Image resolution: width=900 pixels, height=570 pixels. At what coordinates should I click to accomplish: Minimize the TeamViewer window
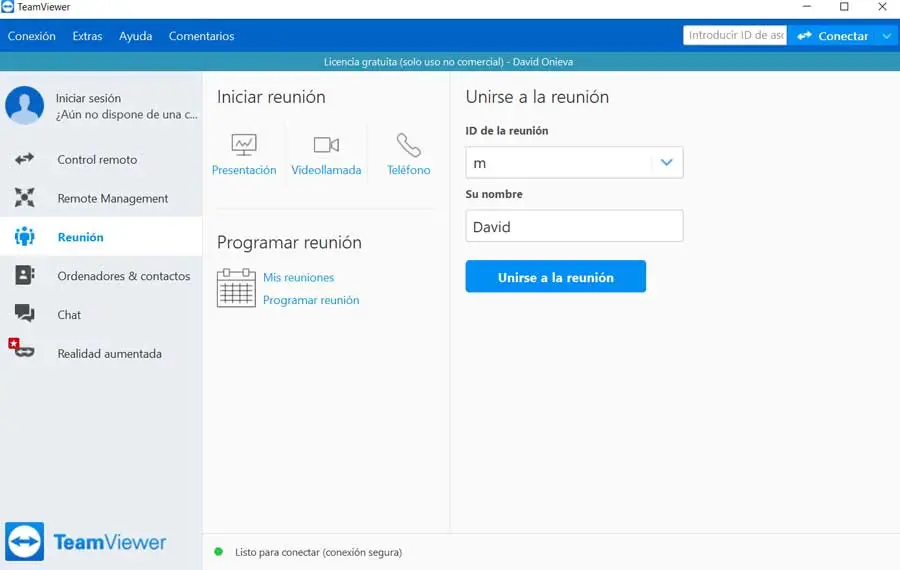(806, 7)
